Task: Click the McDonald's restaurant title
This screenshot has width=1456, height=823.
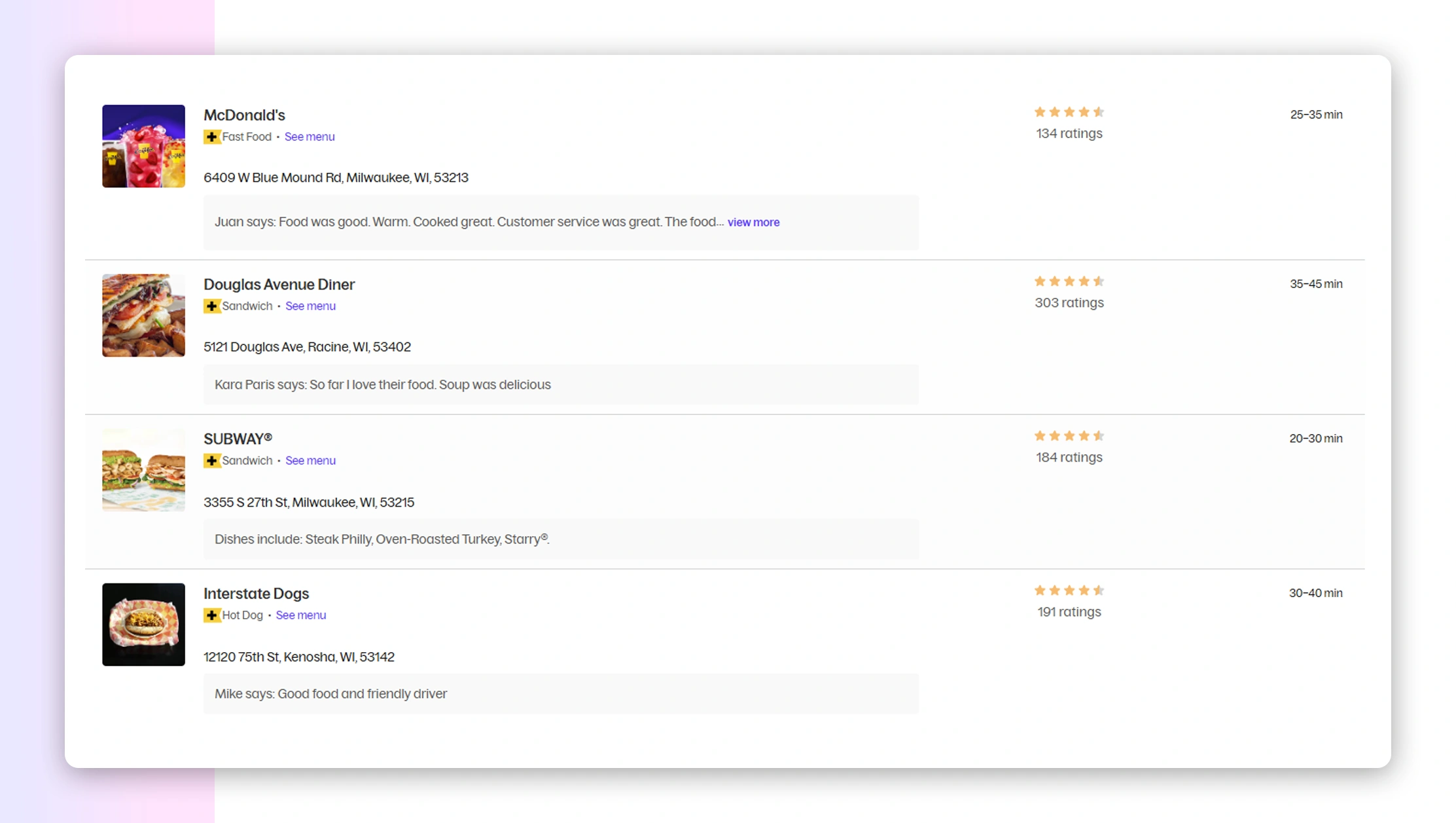Action: click(x=244, y=115)
